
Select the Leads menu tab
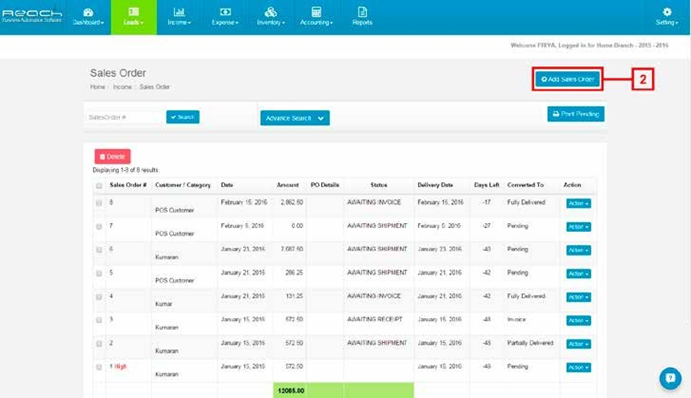[134, 17]
